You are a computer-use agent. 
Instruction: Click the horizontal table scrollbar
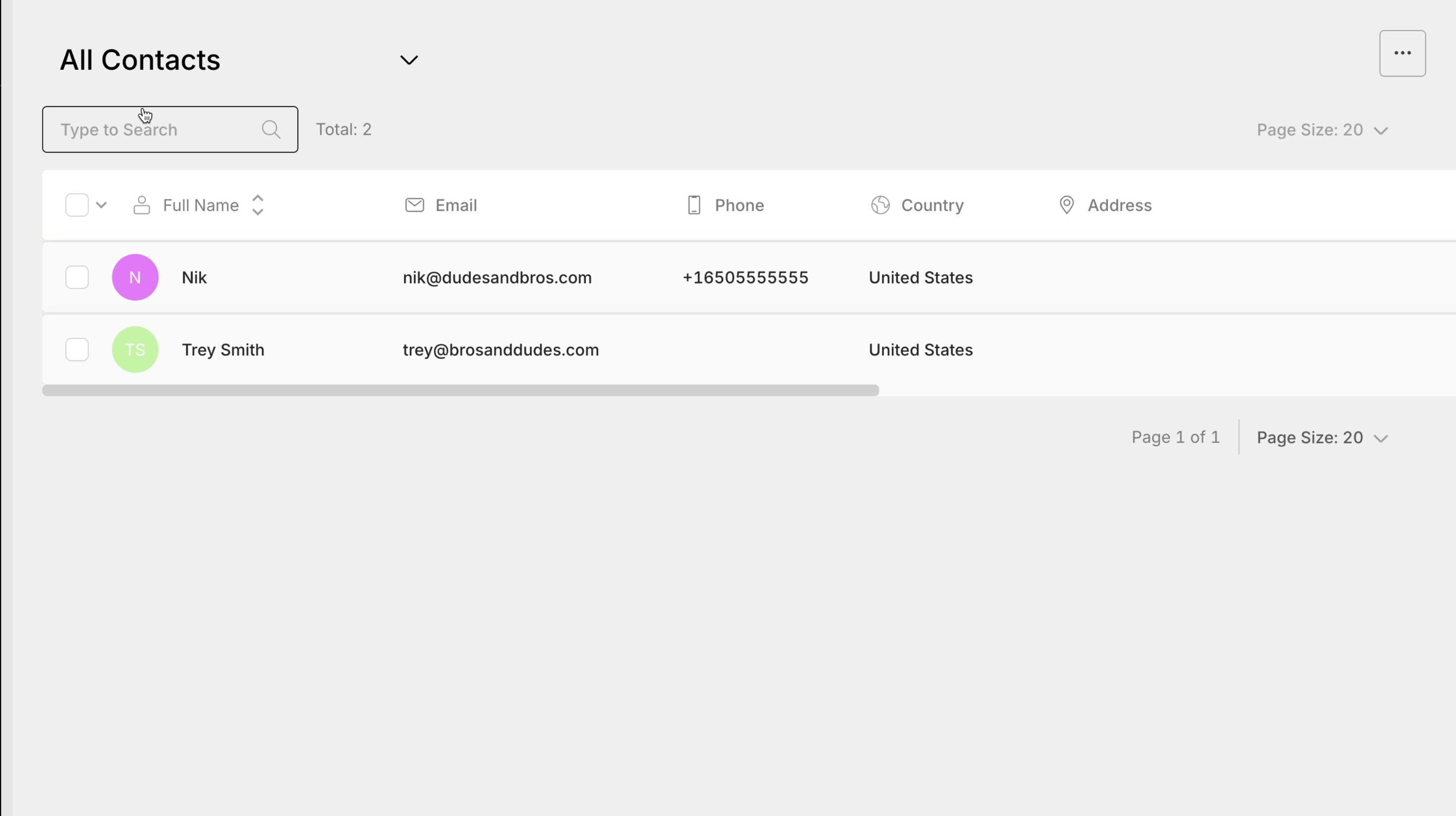460,391
